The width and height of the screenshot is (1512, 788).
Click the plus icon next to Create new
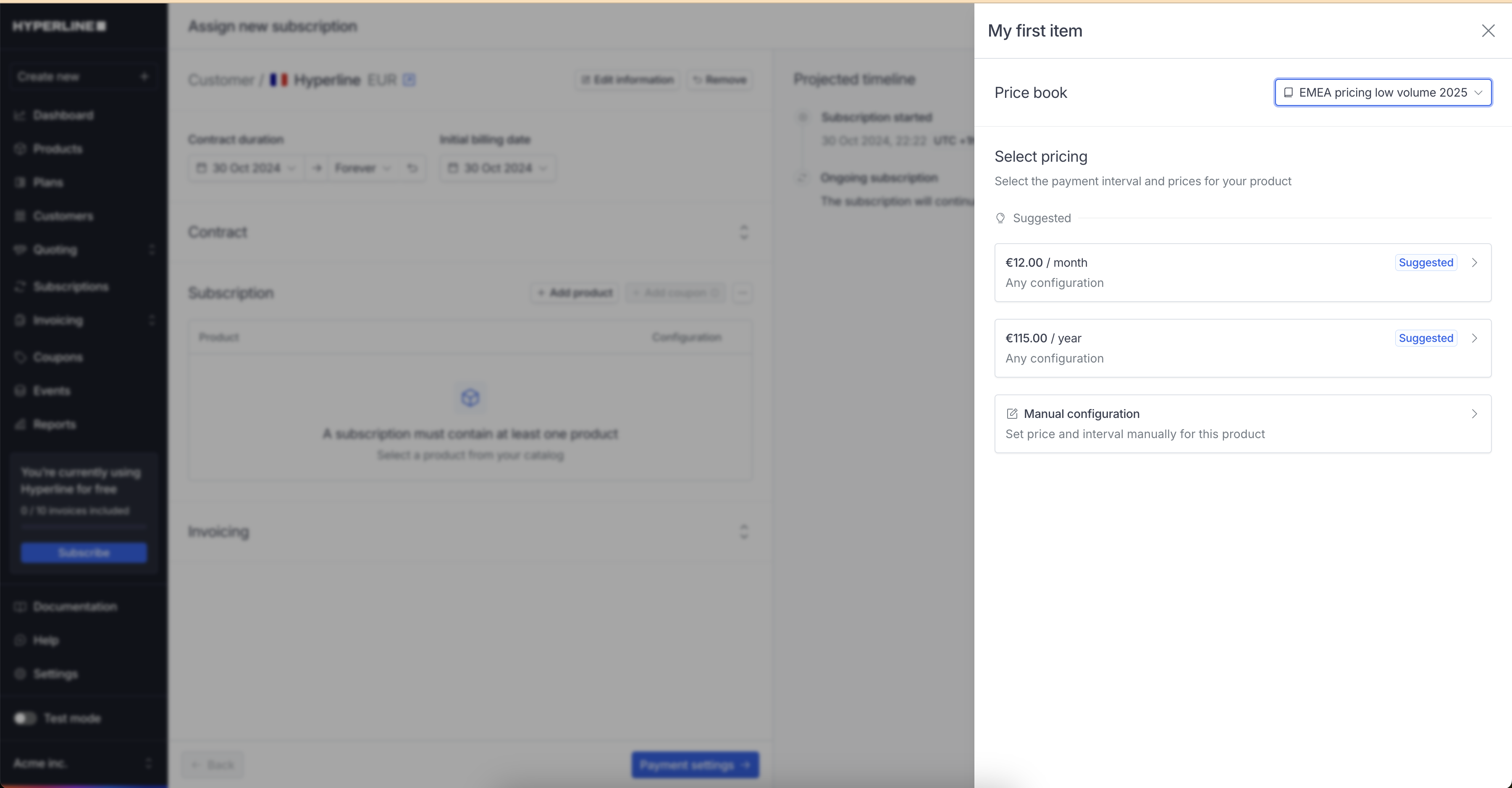(144, 76)
